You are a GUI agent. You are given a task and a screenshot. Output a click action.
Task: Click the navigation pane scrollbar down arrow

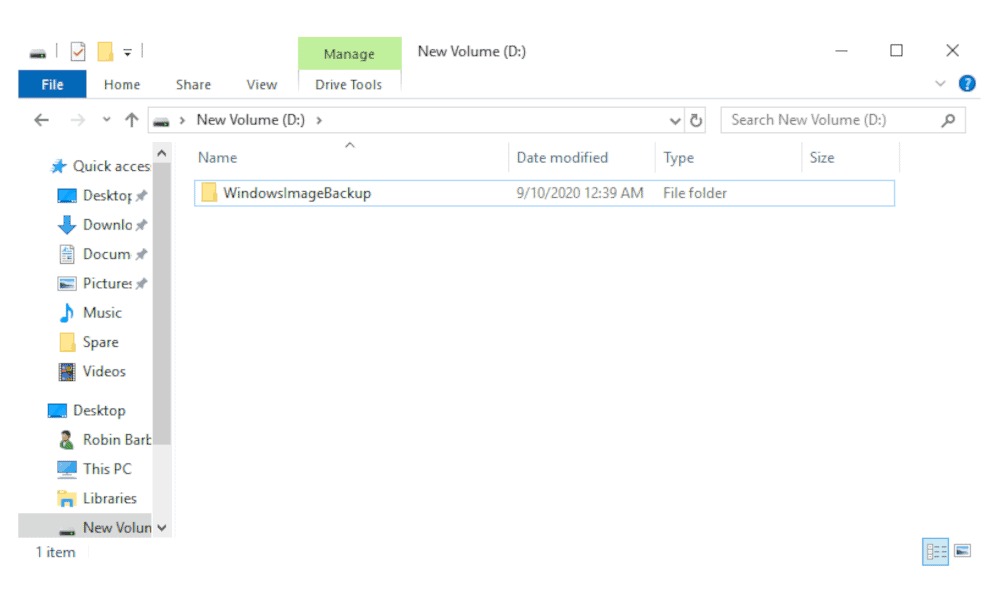162,528
